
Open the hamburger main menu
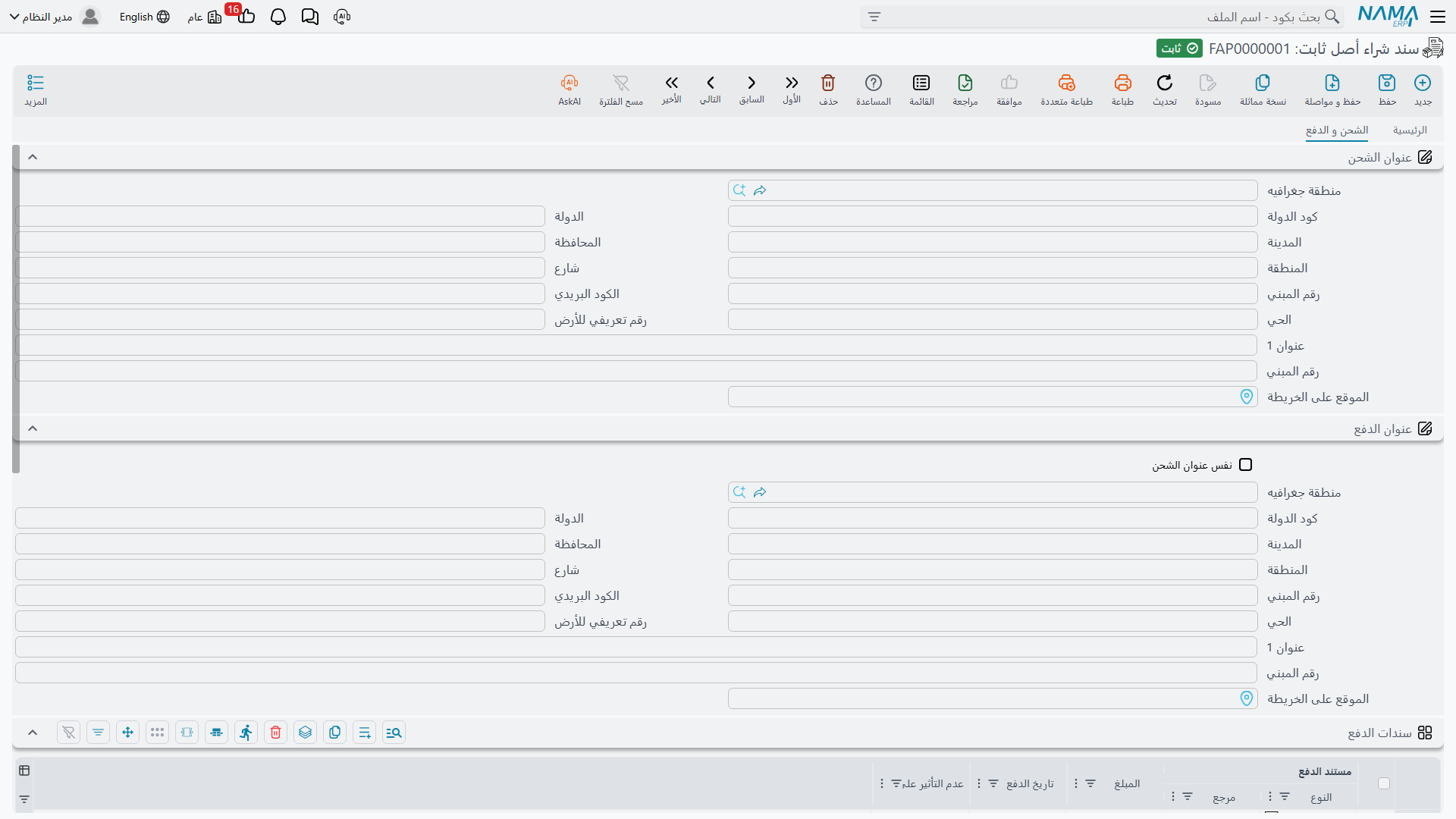[1438, 17]
